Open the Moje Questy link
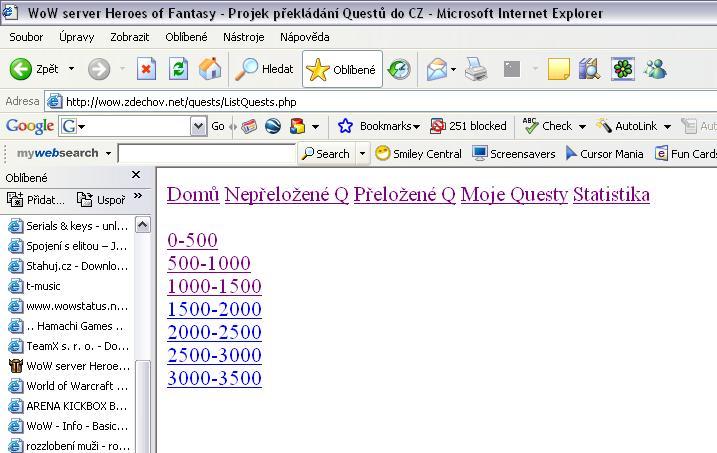The height and width of the screenshot is (453, 717). 514,195
